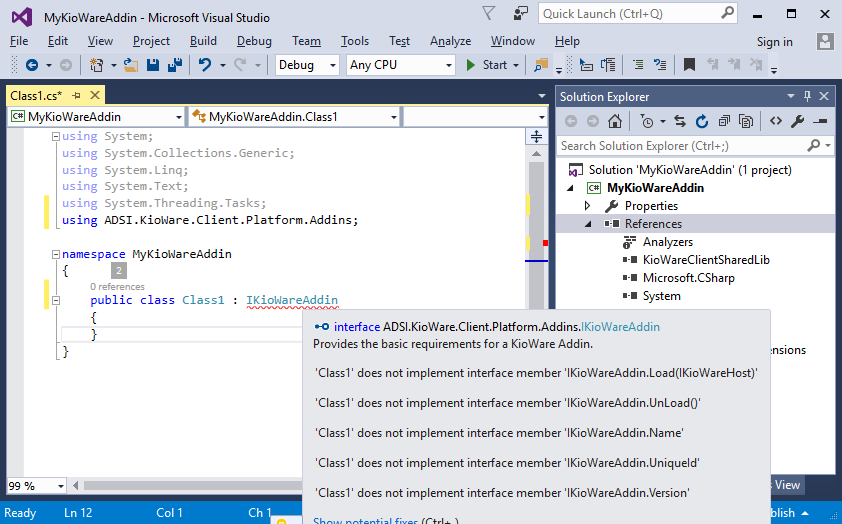This screenshot has height=524, width=842.
Task: Open the Debug menu
Action: 254,41
